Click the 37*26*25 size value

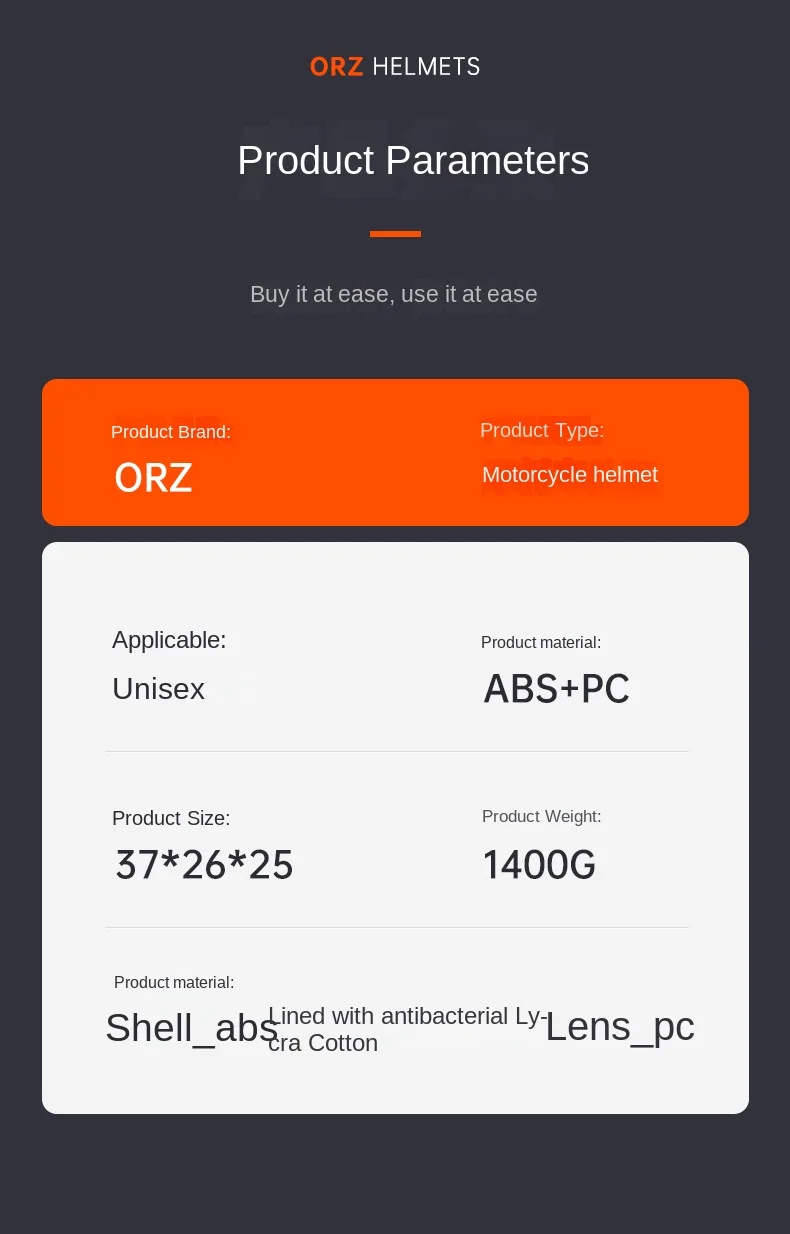(205, 865)
